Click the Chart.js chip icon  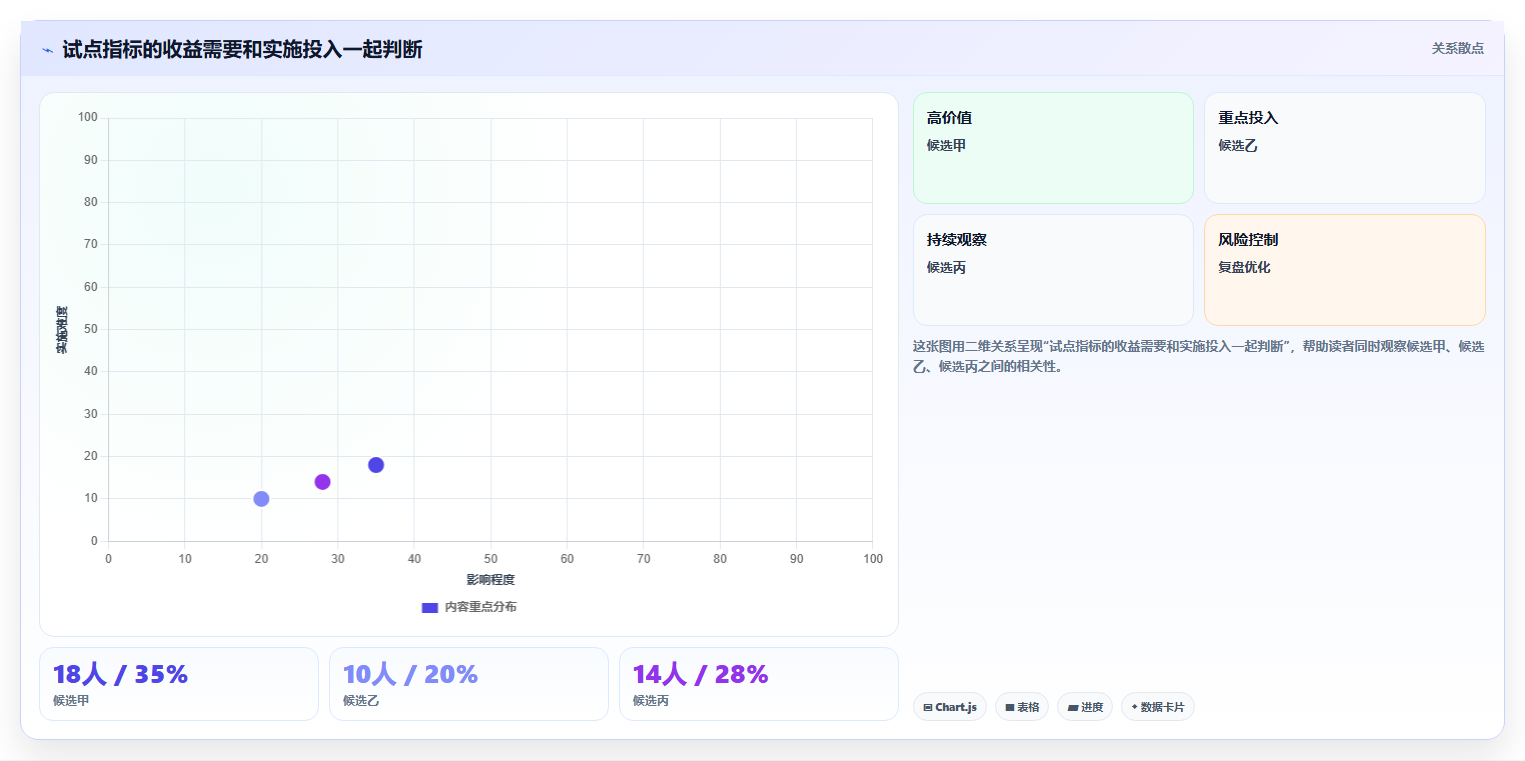[928, 707]
